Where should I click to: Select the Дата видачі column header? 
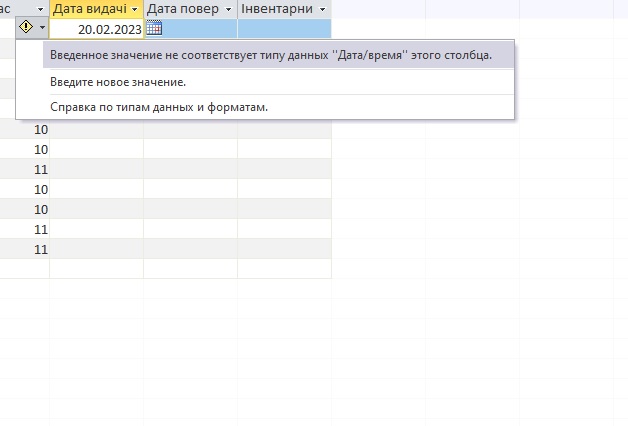(x=97, y=9)
